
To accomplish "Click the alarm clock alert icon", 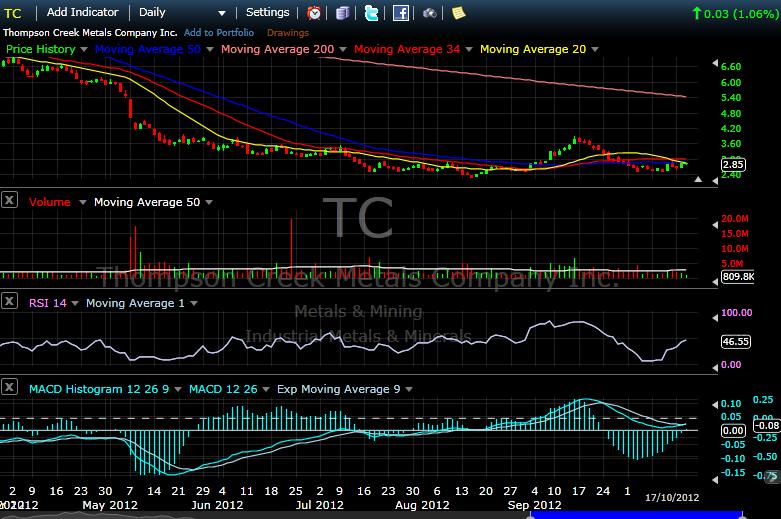I will 314,13.
